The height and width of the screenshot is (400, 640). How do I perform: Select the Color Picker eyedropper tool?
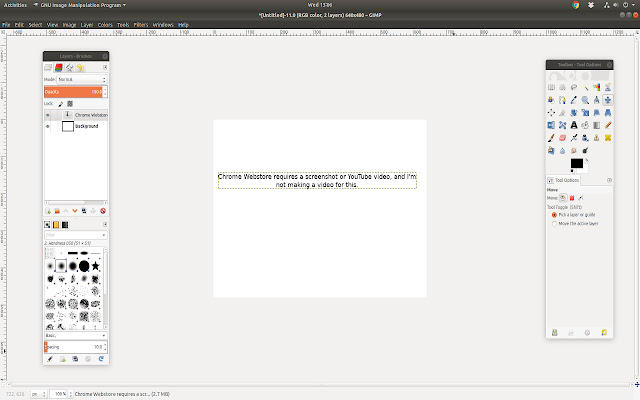click(574, 100)
